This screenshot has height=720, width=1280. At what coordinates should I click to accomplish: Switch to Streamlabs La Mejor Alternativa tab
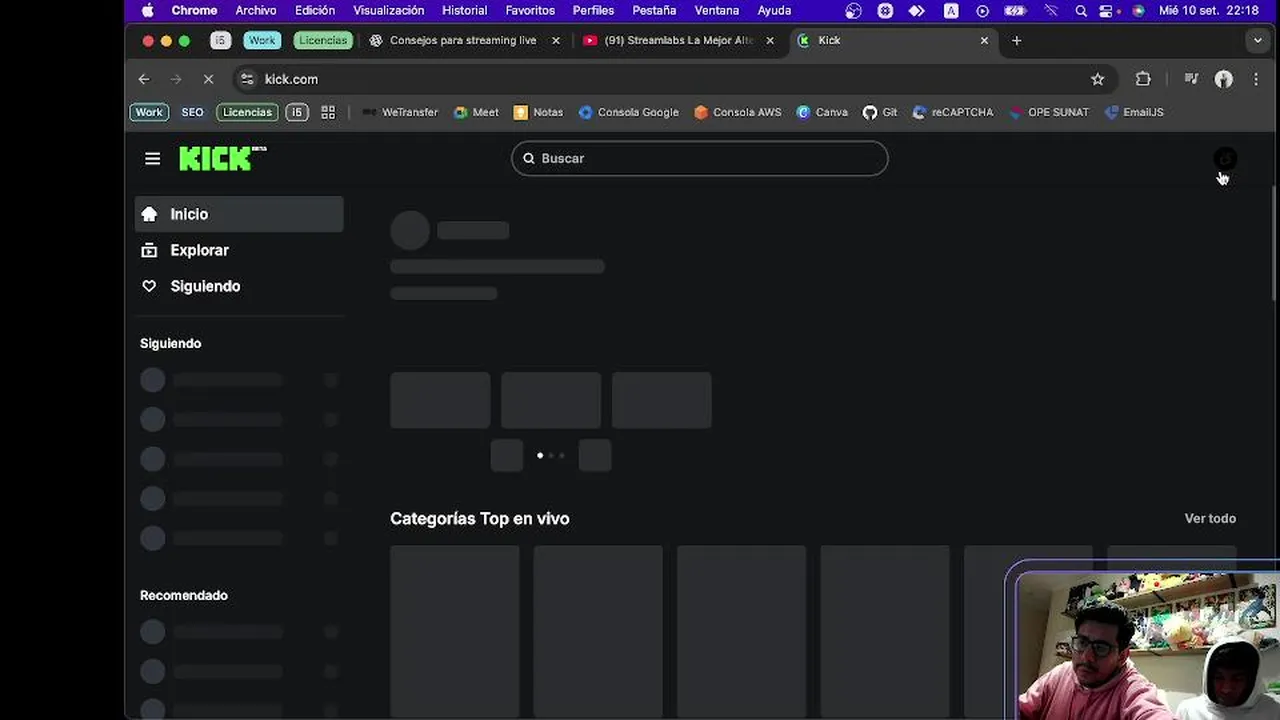678,40
